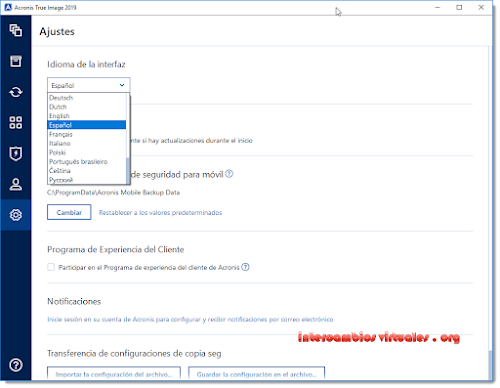Click the Acronis logo in title bar
This screenshot has height=388, width=500.
point(8,7)
